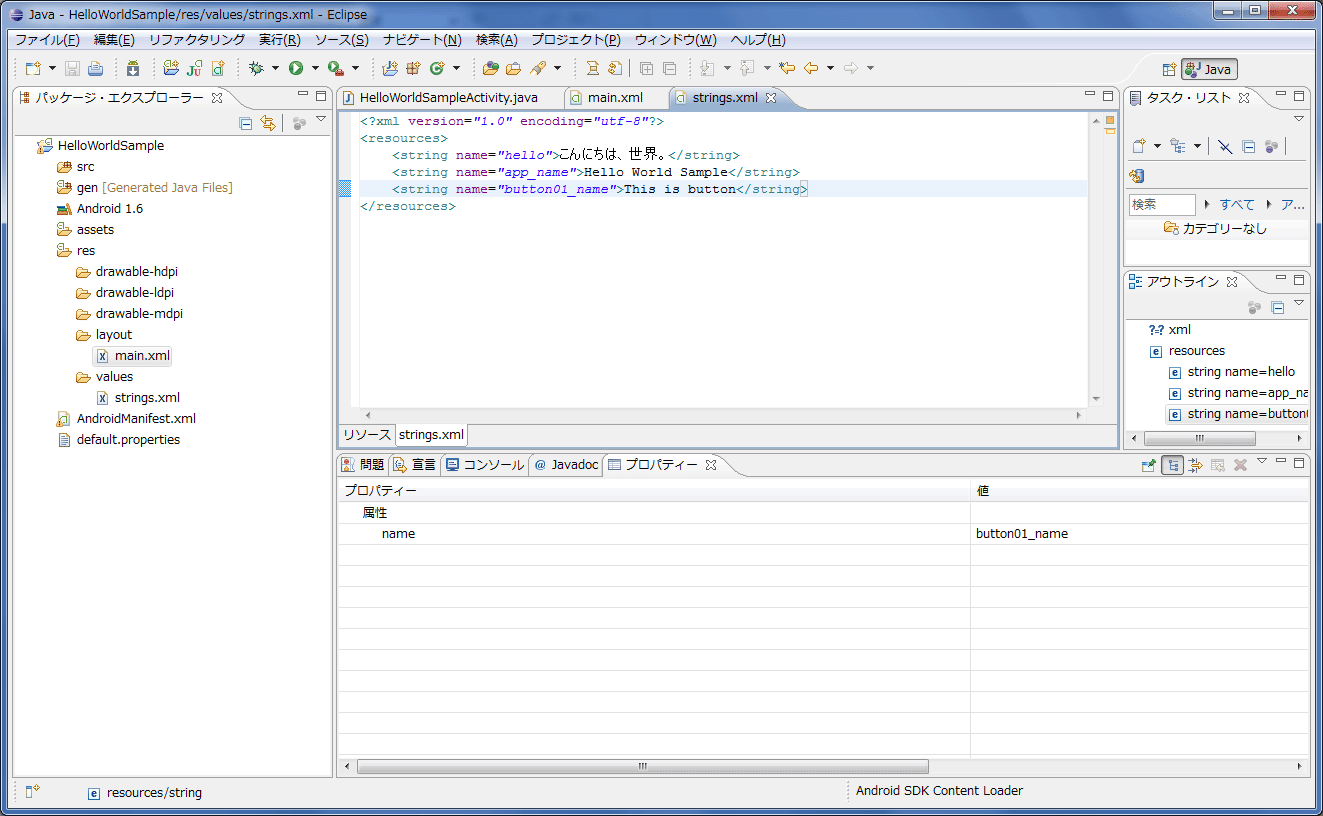The width and height of the screenshot is (1323, 816).
Task: Select gen Generated Java Files folder
Action: (154, 188)
